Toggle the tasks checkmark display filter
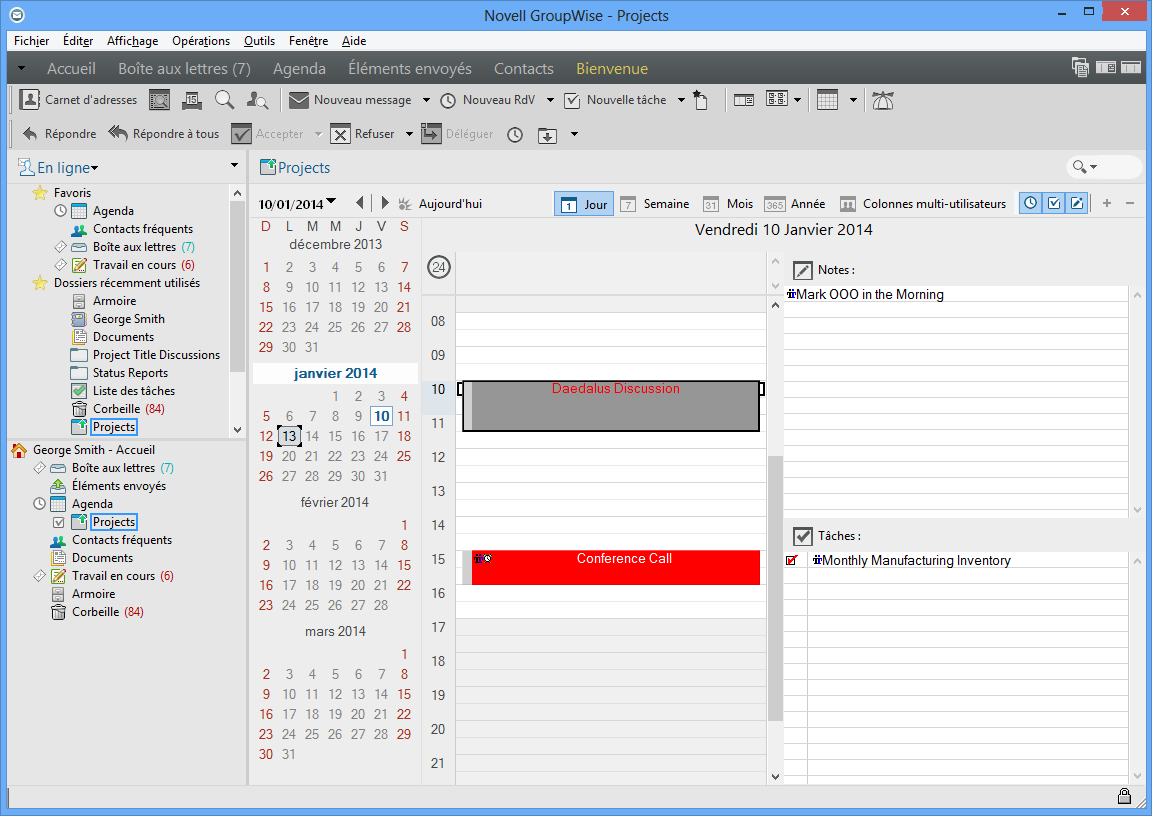This screenshot has height=816, width=1152. 1054,203
